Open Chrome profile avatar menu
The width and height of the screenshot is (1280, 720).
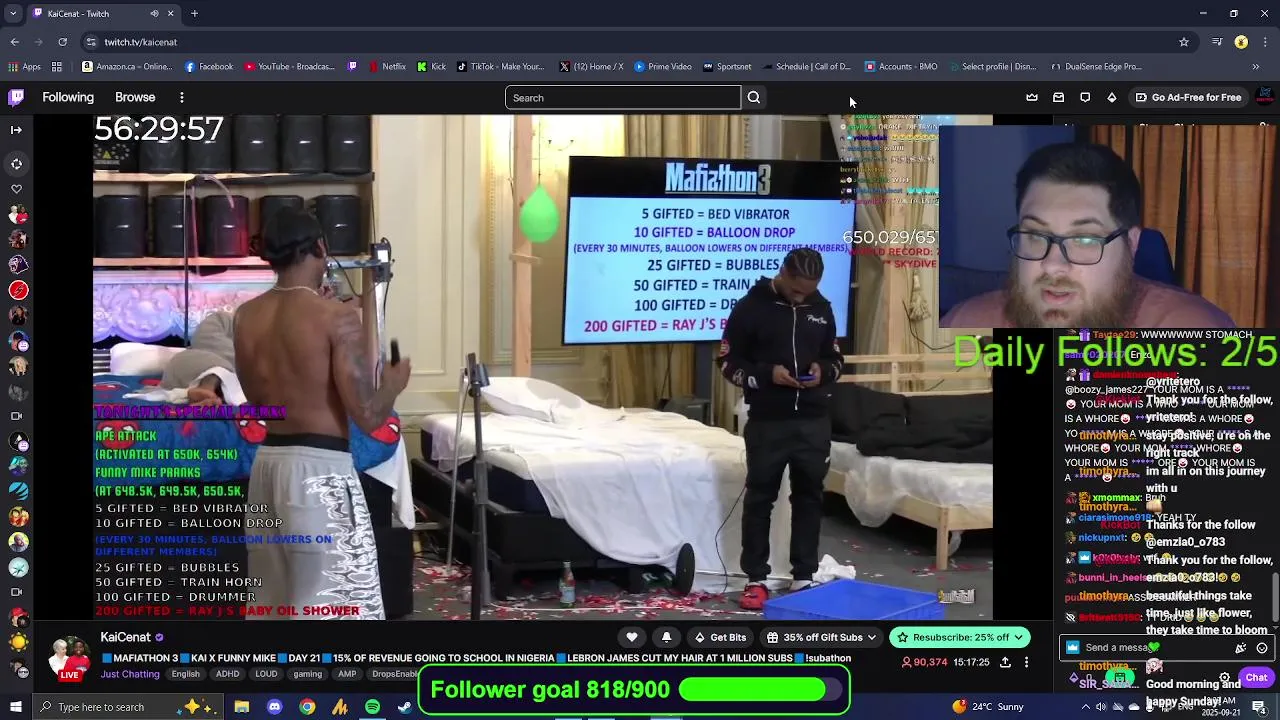pos(1241,42)
